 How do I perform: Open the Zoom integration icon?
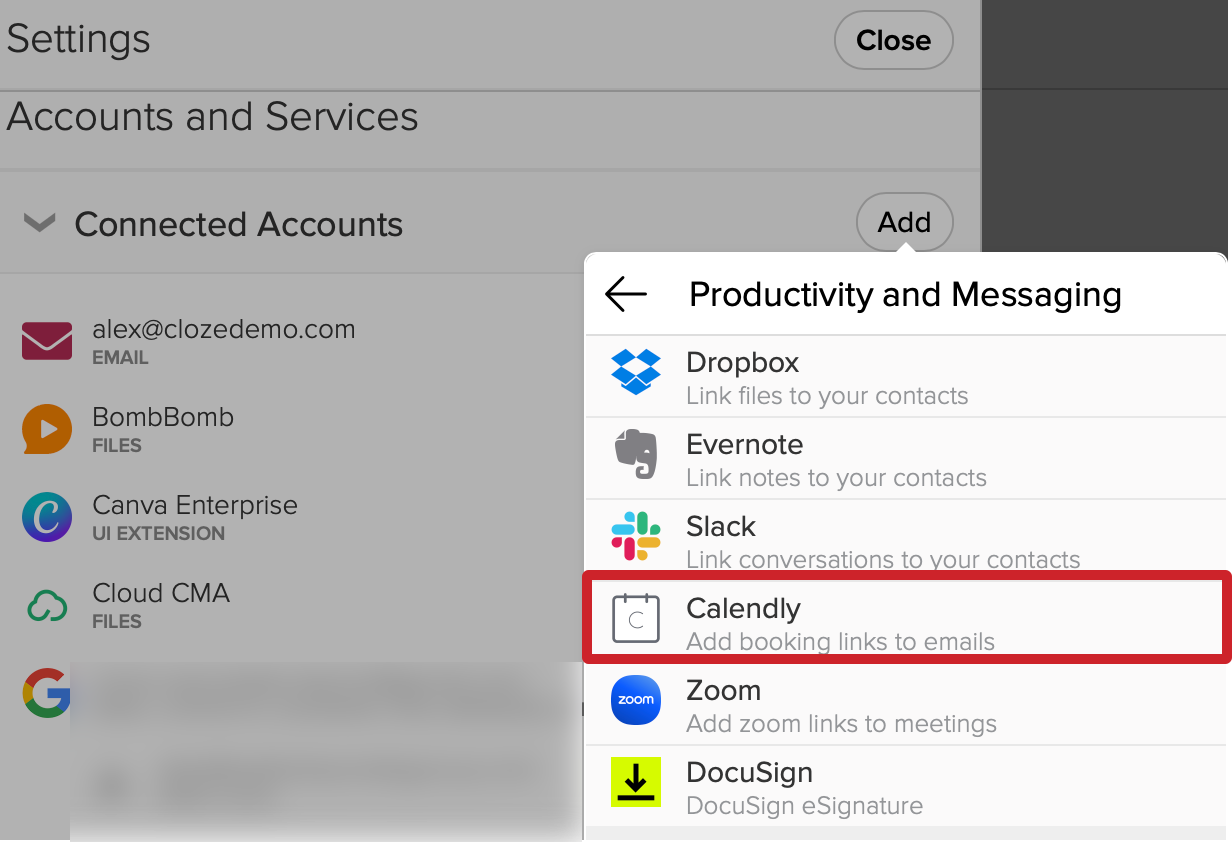636,702
